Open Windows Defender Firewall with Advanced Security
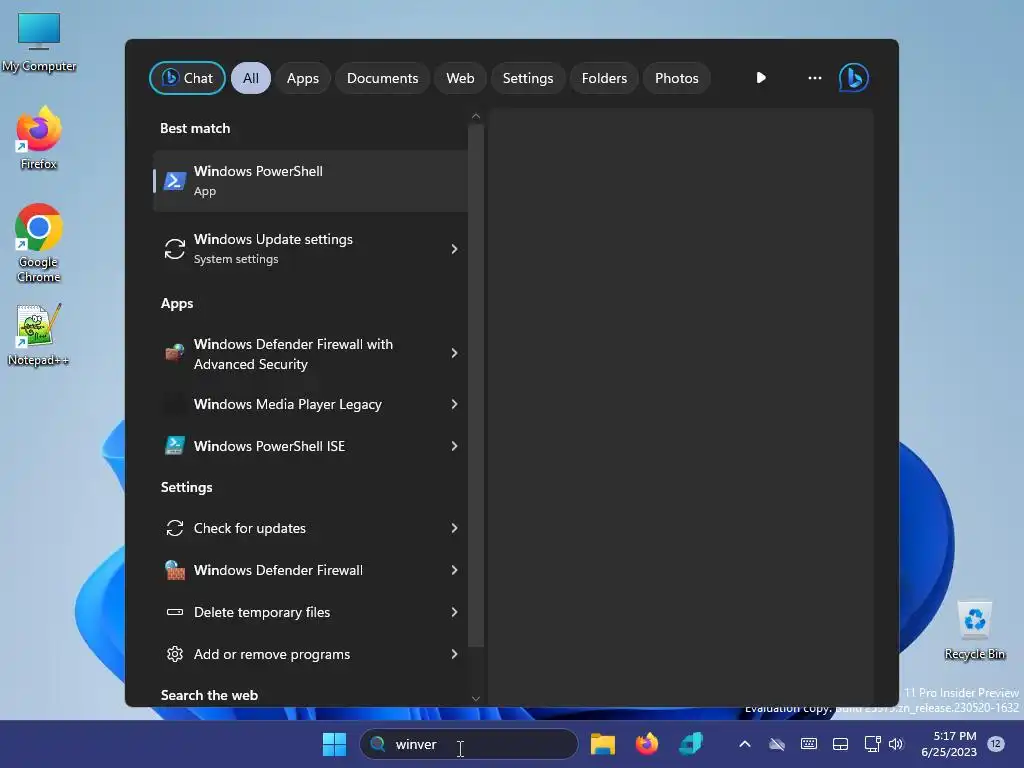1024x768 pixels. tap(310, 354)
